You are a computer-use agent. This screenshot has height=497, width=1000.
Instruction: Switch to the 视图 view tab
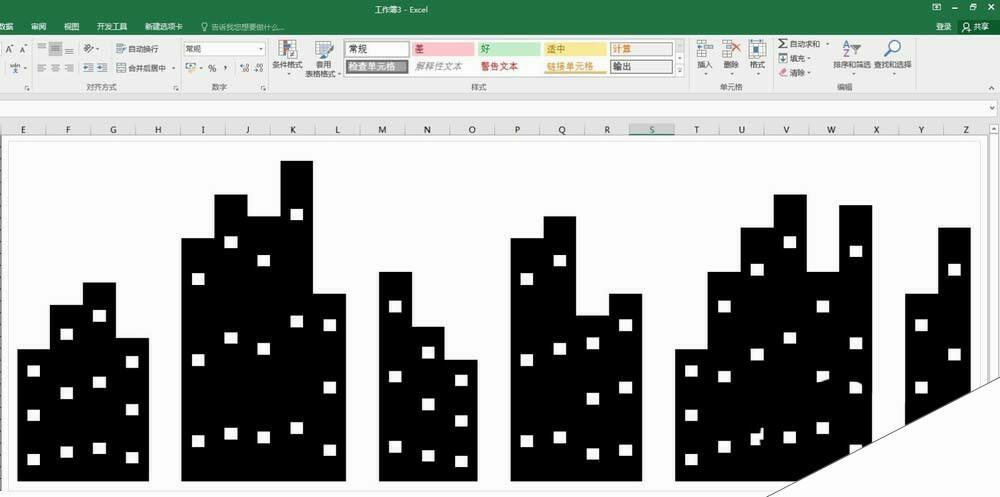point(71,27)
